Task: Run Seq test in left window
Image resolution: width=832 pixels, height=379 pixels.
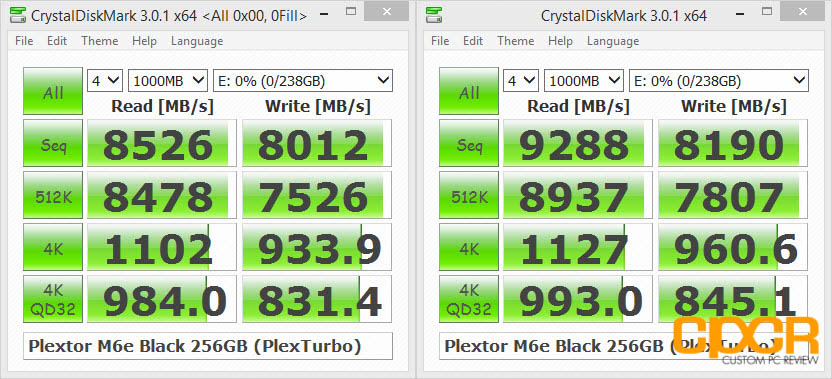Action: [53, 143]
